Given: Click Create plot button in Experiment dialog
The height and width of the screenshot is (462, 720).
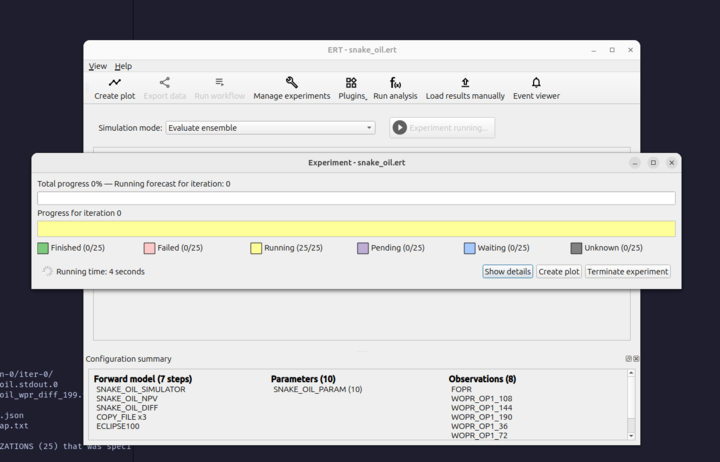Looking at the screenshot, I should 559,271.
